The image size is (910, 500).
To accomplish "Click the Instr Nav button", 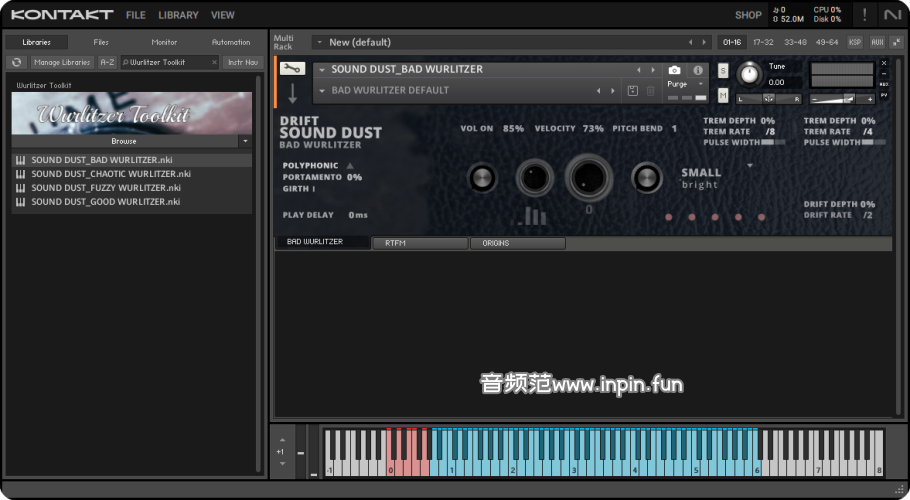I will tap(242, 62).
